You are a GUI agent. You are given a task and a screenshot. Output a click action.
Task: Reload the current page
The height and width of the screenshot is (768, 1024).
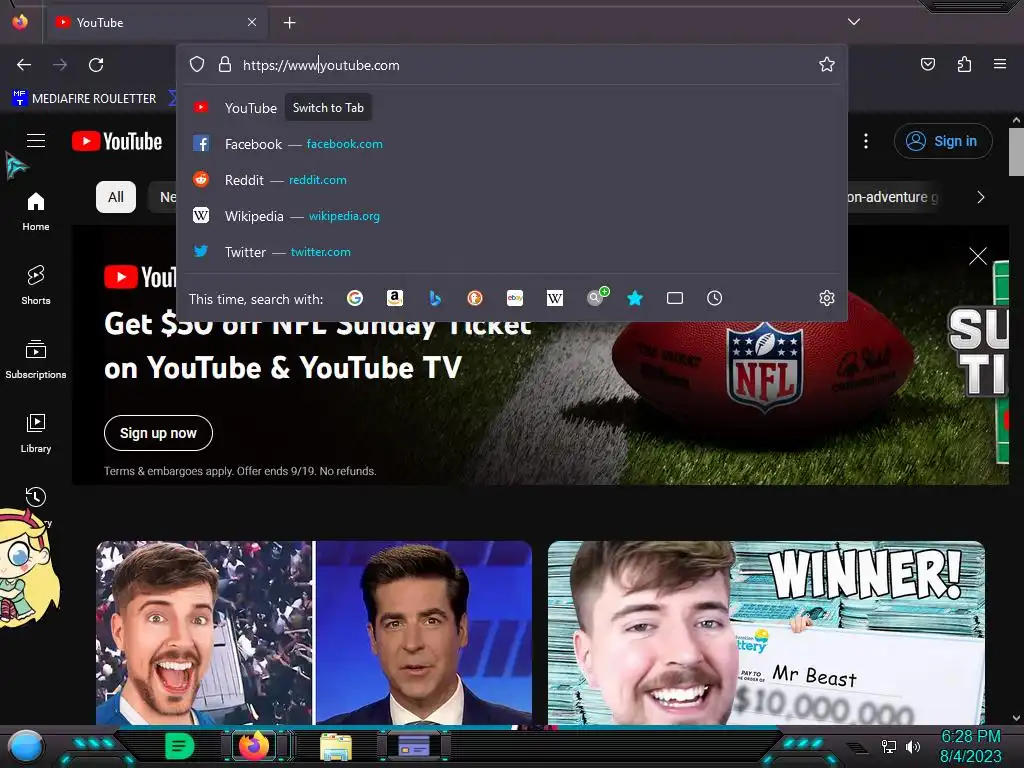click(96, 65)
